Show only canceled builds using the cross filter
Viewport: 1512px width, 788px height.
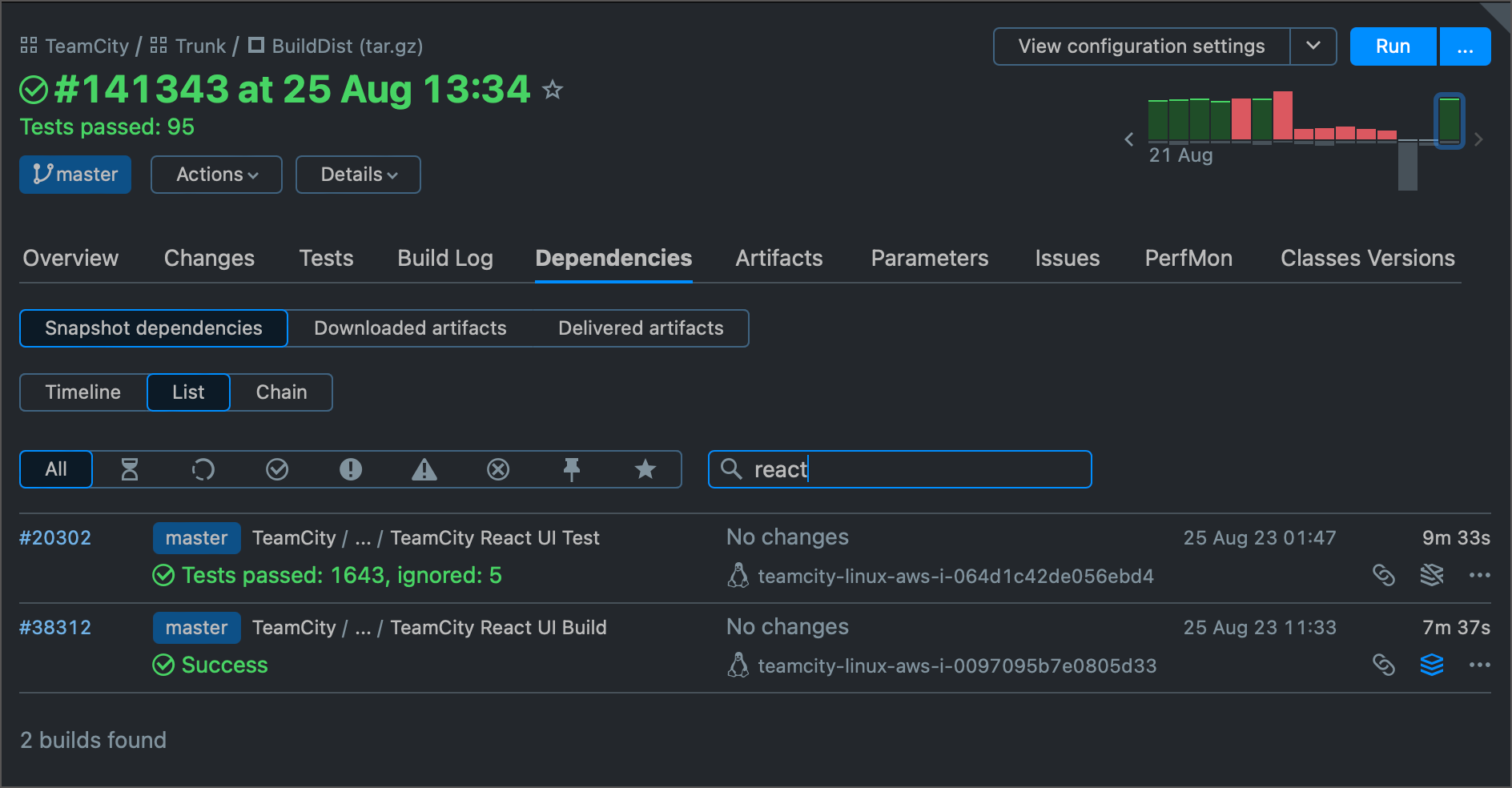(x=498, y=469)
